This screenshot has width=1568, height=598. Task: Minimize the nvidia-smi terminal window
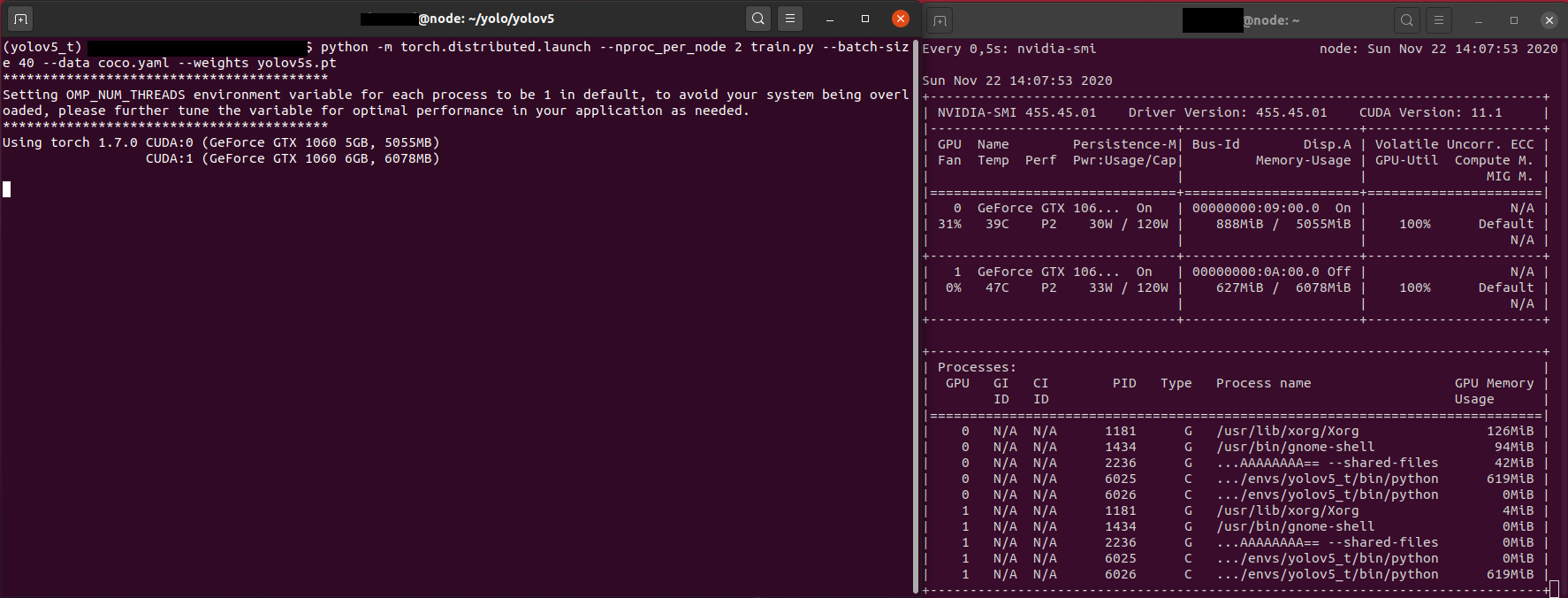point(1479,20)
